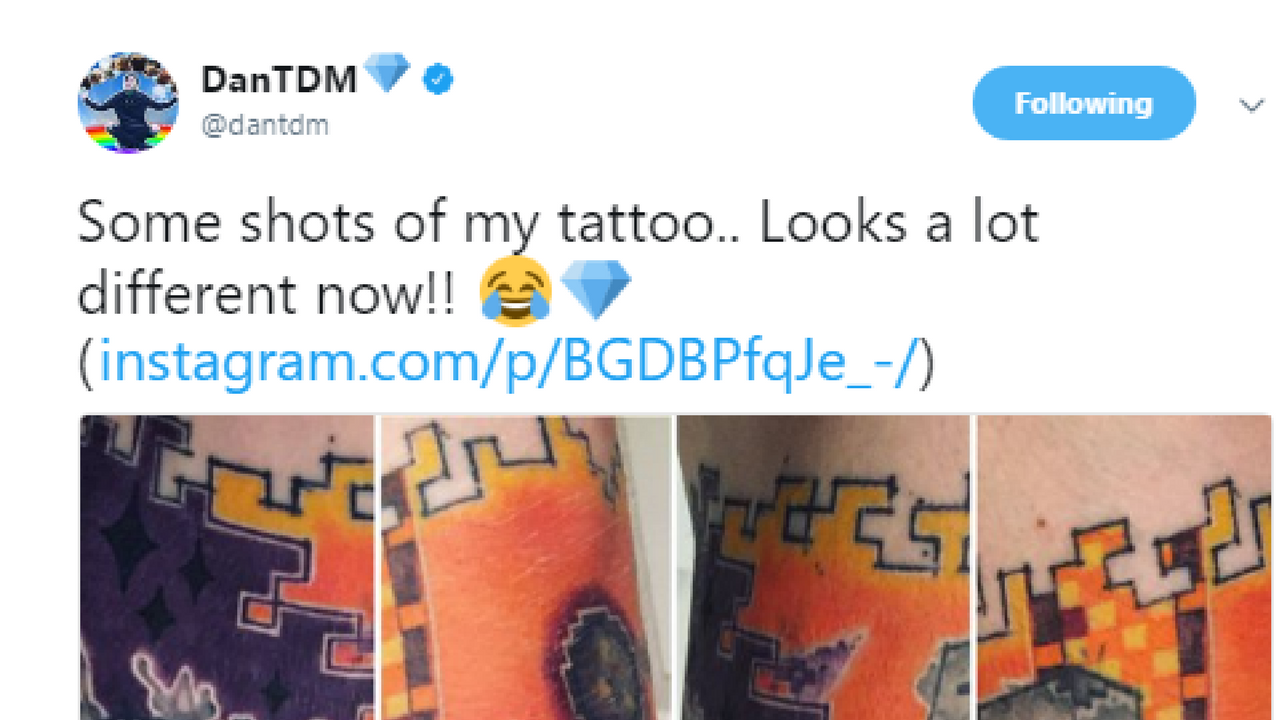The image size is (1280, 720).
Task: Open the DanTDM display name link
Action: pyautogui.click(x=279, y=80)
